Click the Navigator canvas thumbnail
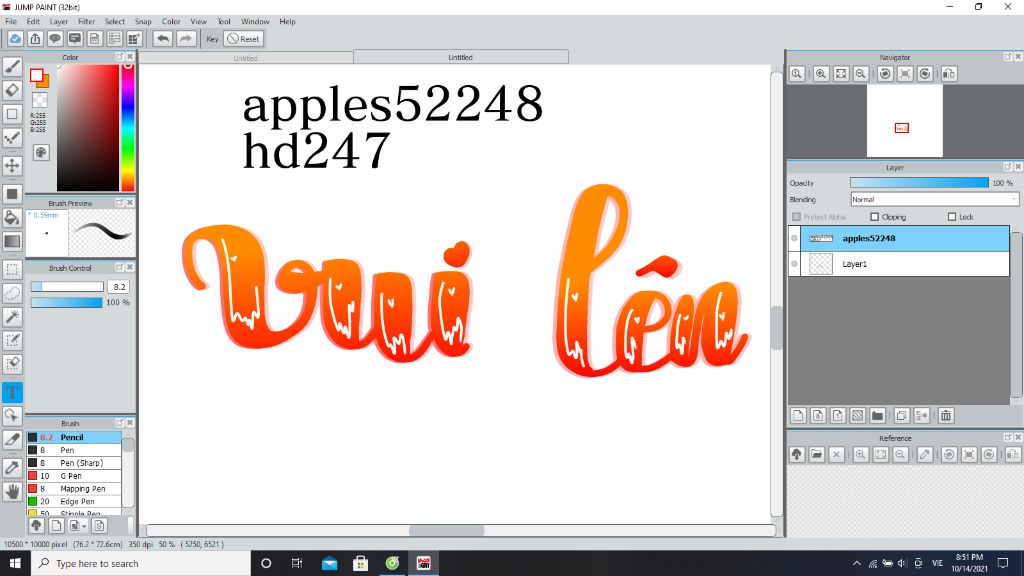 pyautogui.click(x=904, y=121)
